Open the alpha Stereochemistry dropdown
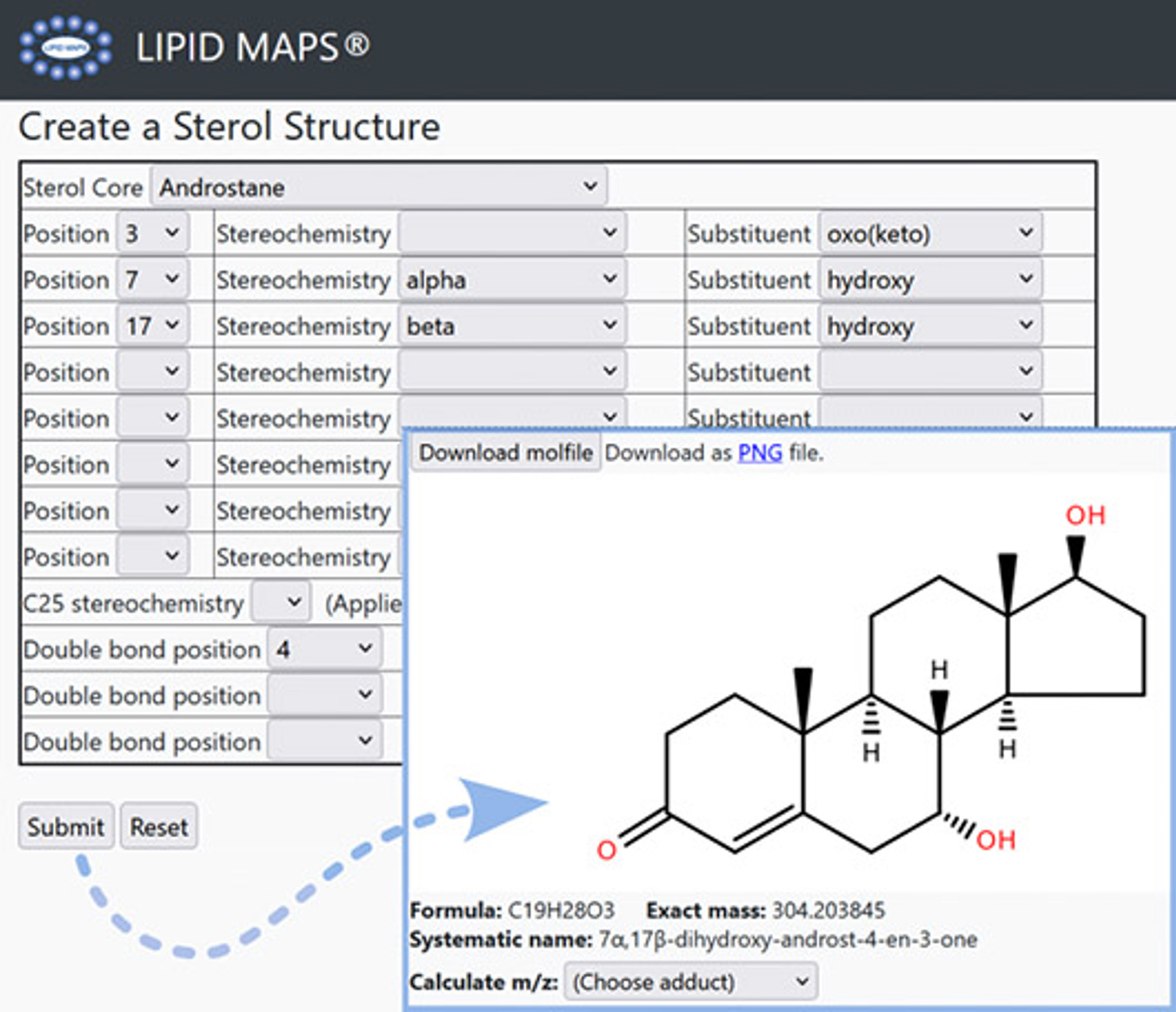The width and height of the screenshot is (1176, 1012). pyautogui.click(x=512, y=280)
